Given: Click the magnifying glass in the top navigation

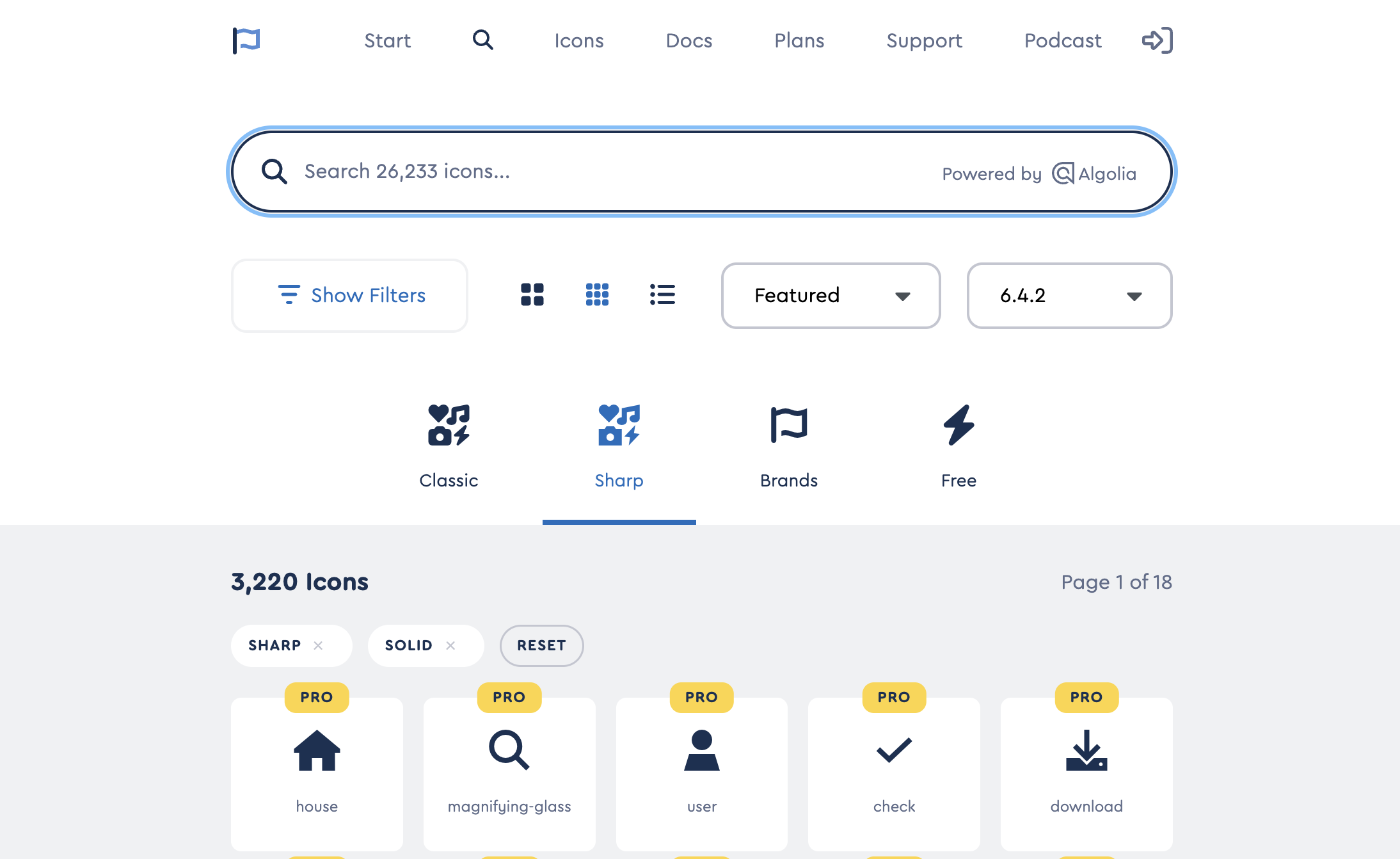Looking at the screenshot, I should (x=482, y=40).
